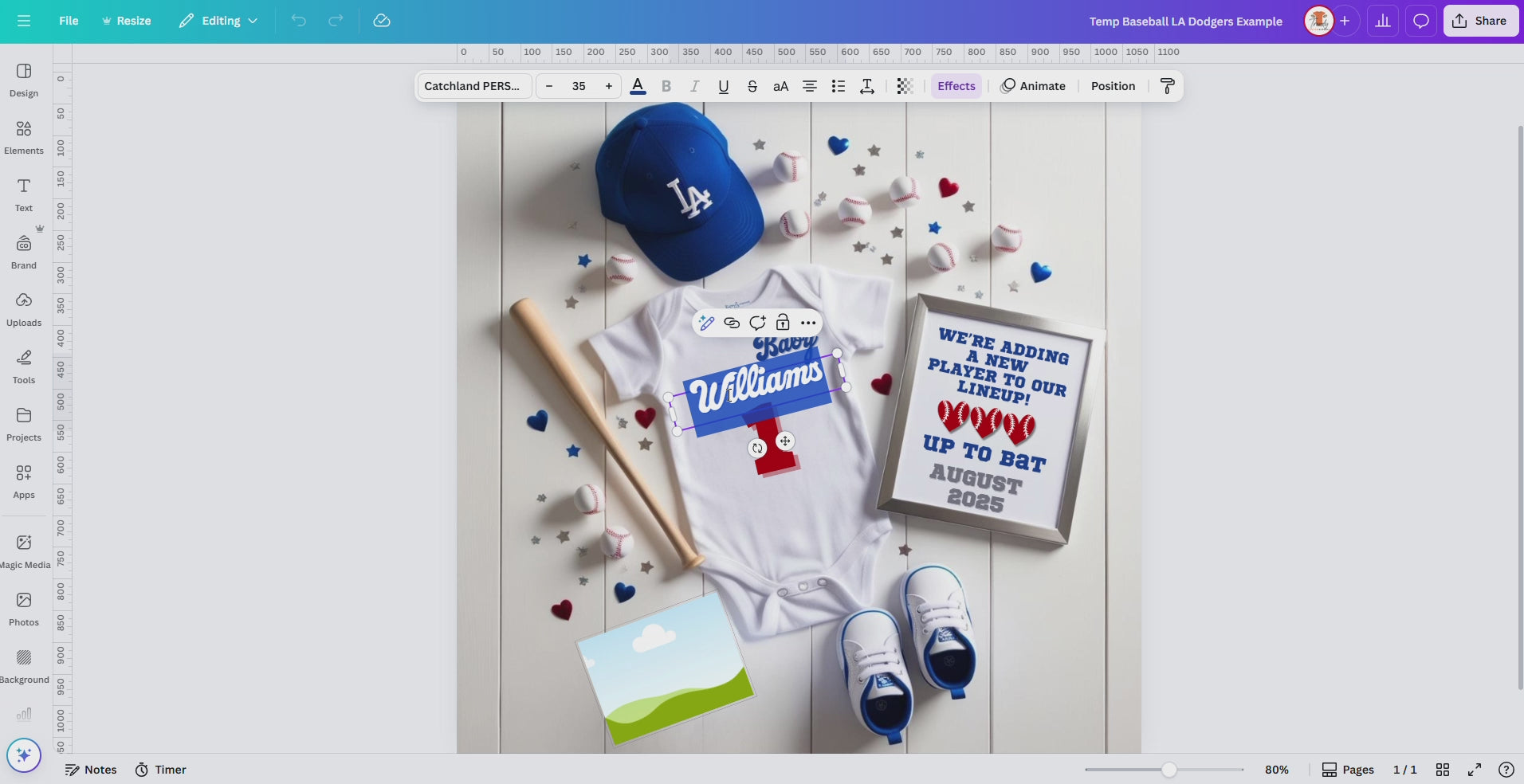Click the text spacing icon
The height and width of the screenshot is (784, 1524).
pos(867,86)
